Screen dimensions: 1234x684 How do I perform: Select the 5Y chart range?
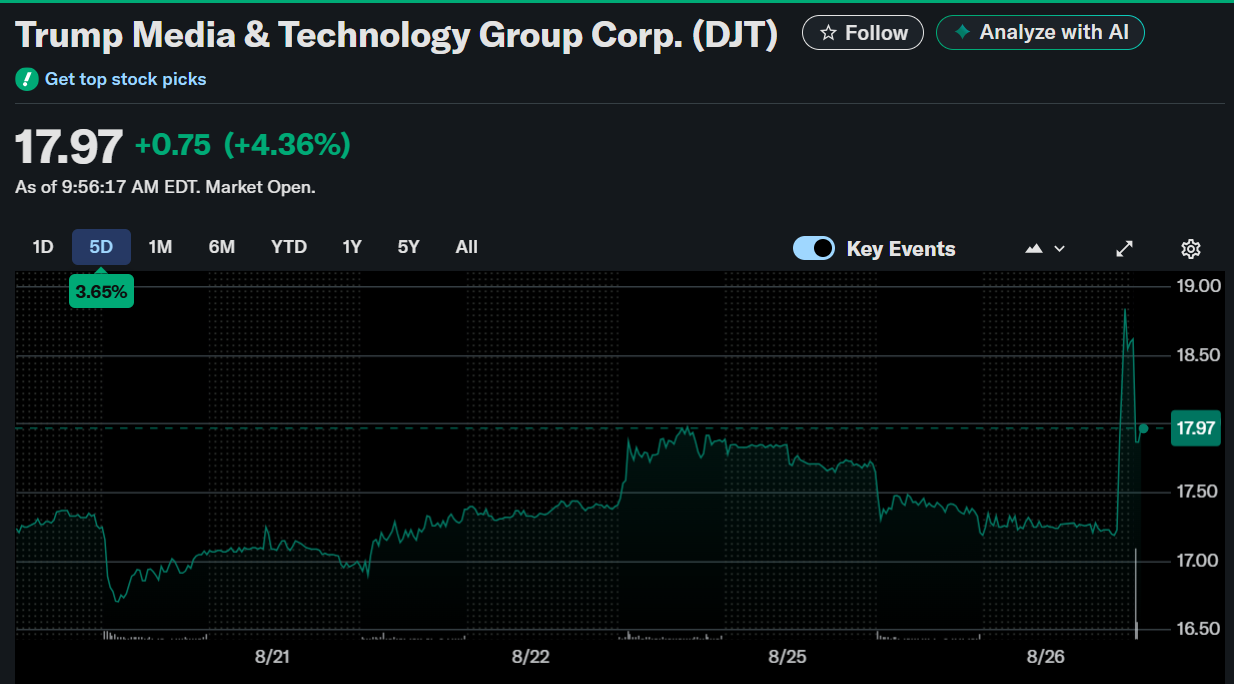(x=408, y=247)
